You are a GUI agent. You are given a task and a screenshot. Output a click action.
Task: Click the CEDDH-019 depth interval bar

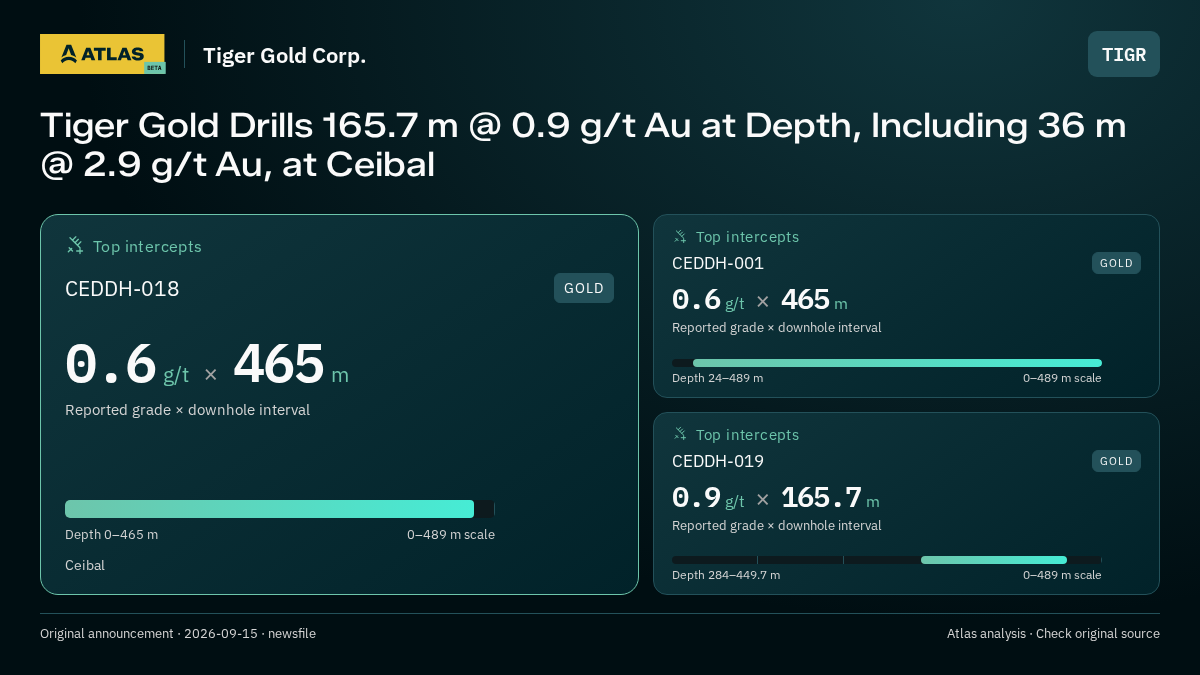pyautogui.click(x=887, y=560)
